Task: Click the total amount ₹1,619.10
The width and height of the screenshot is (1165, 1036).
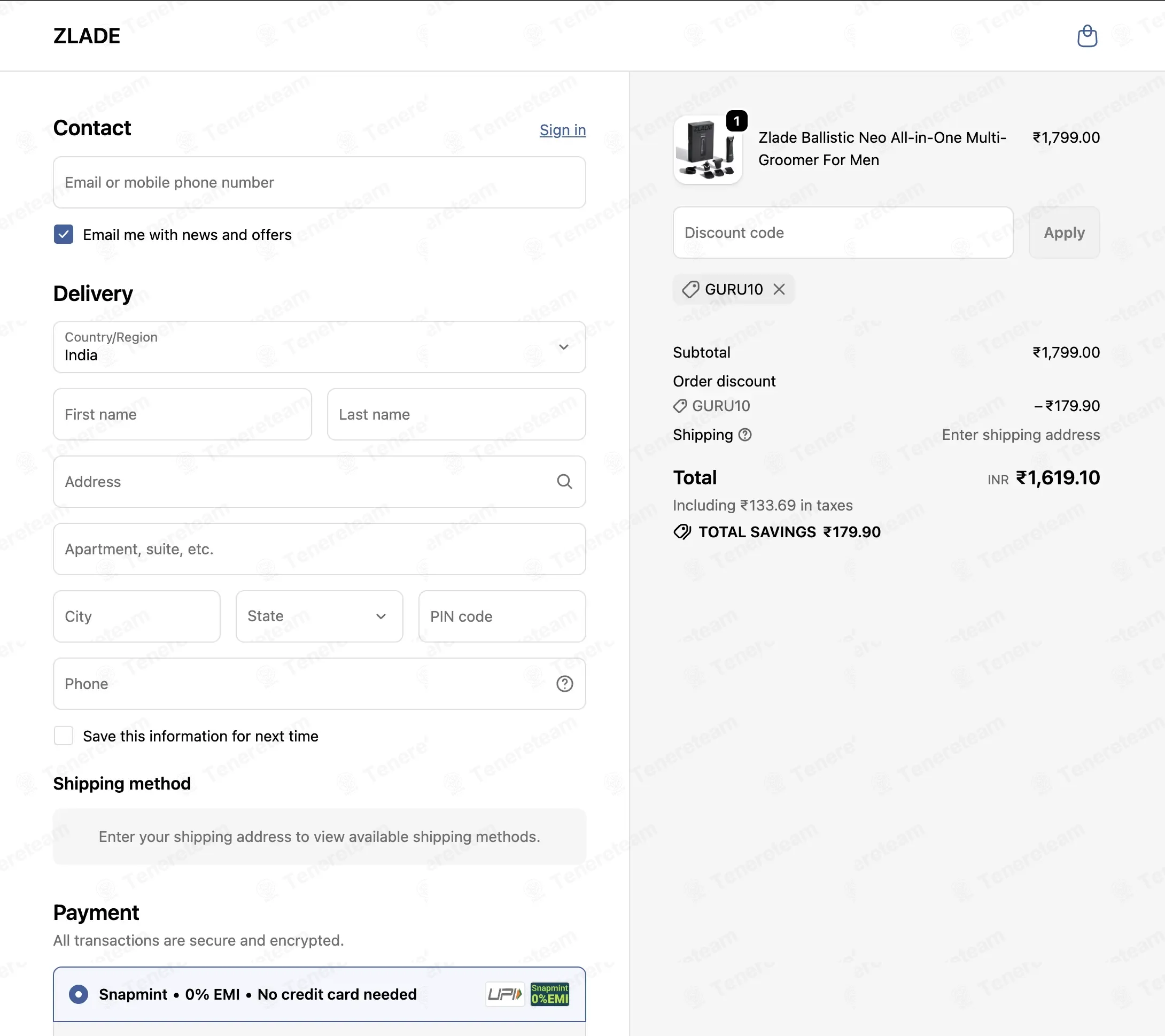Action: (x=1058, y=478)
